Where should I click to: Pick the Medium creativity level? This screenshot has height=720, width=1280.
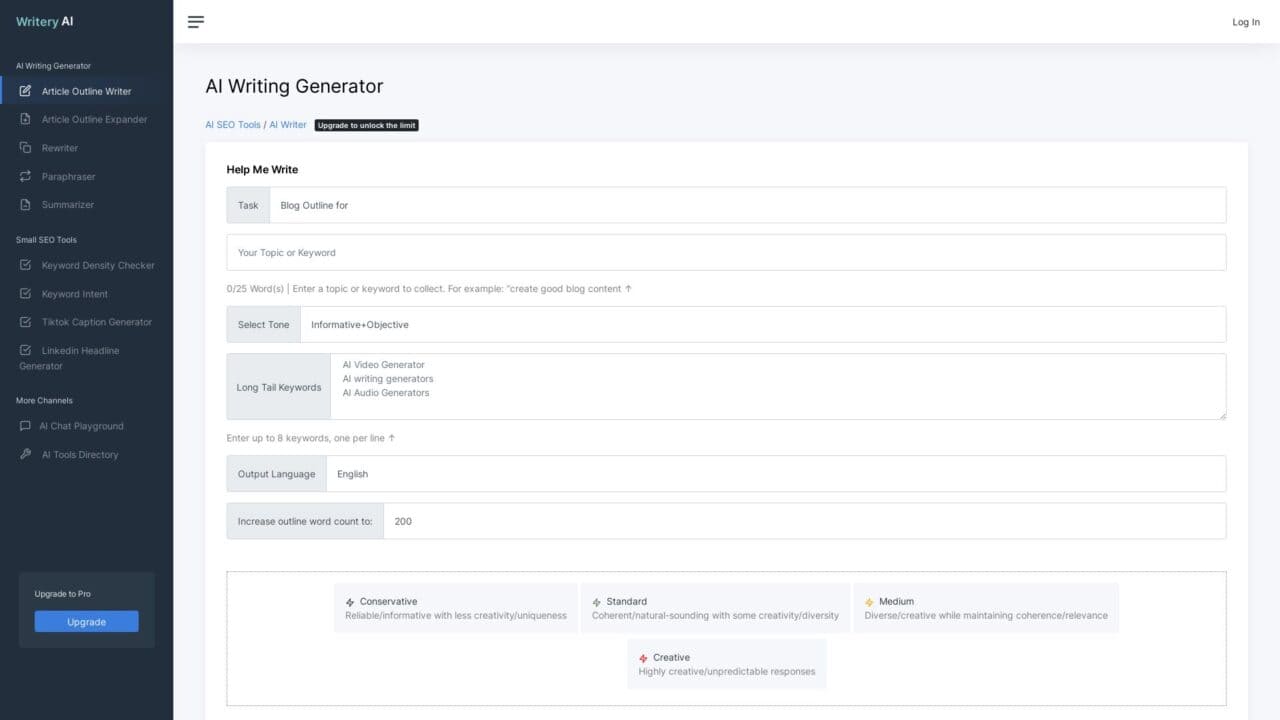986,607
